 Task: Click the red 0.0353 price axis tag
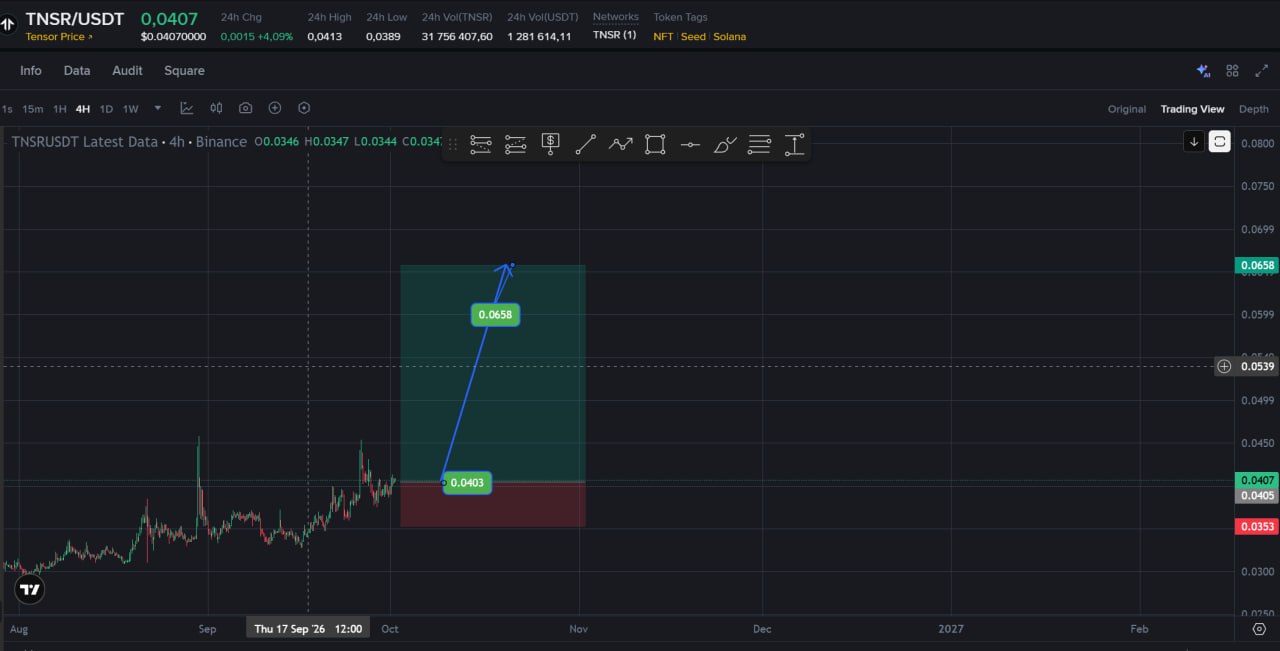coord(1257,527)
